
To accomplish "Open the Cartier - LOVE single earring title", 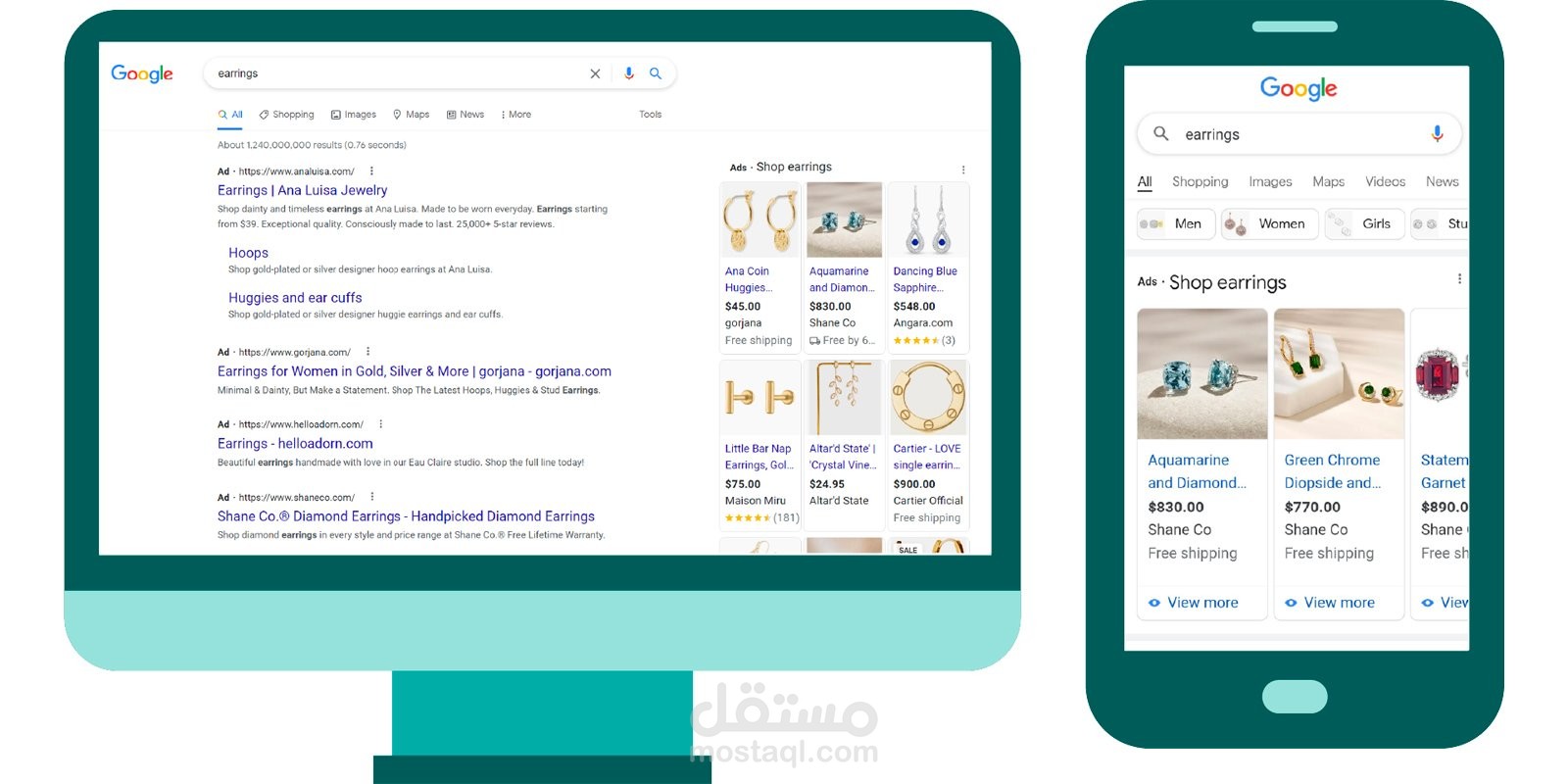I will [927, 457].
